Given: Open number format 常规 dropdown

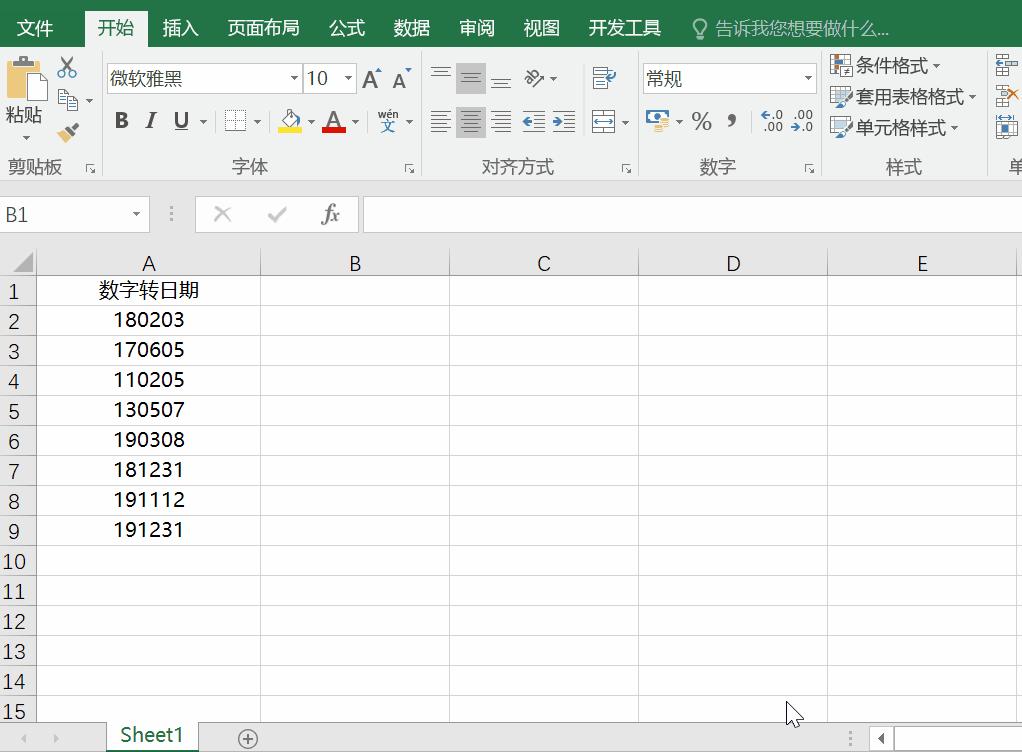Looking at the screenshot, I should [x=809, y=79].
